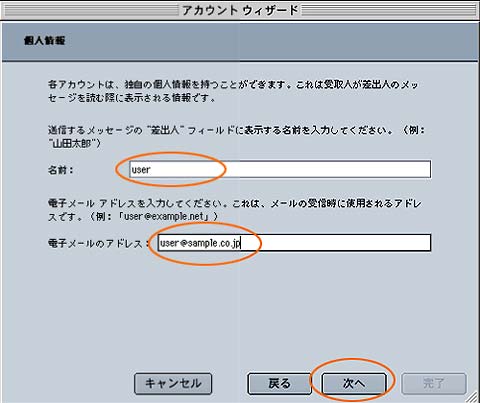This screenshot has width=480, height=403.
Task: Click the instruction text mentioning 山田太郎
Action: point(236,137)
